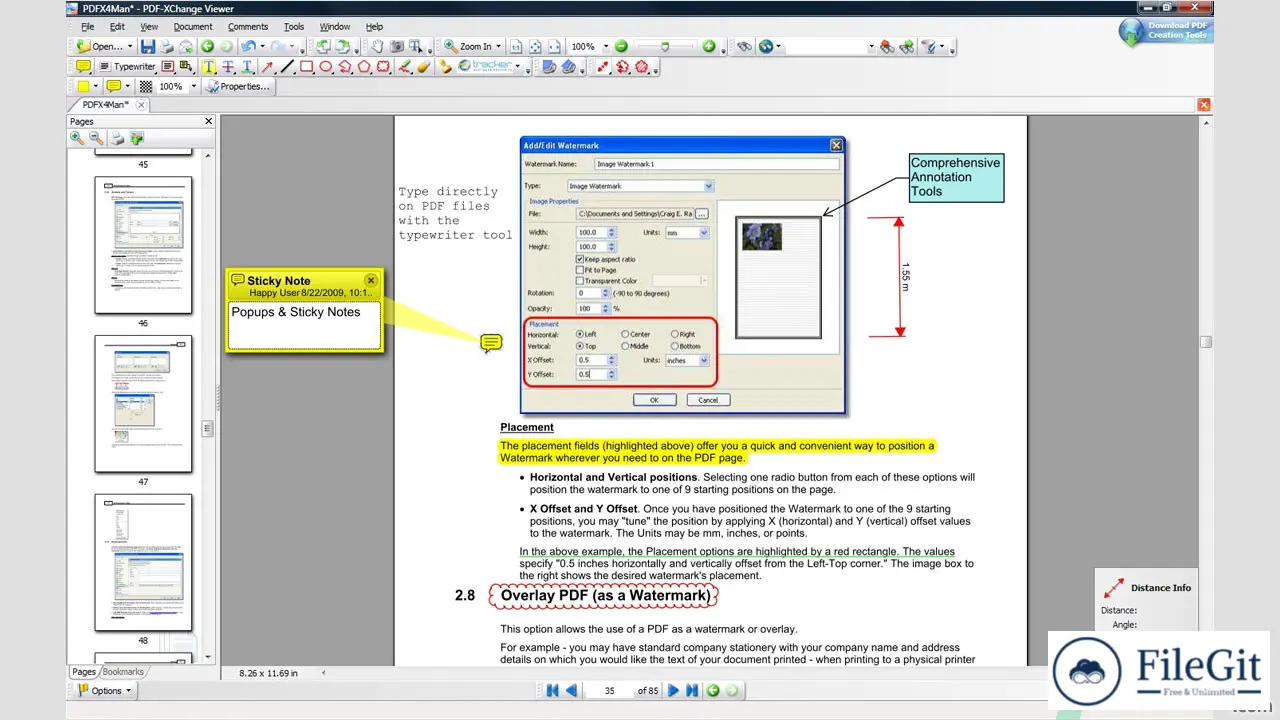Close the Pages panel
1280x720 pixels.
pos(208,121)
